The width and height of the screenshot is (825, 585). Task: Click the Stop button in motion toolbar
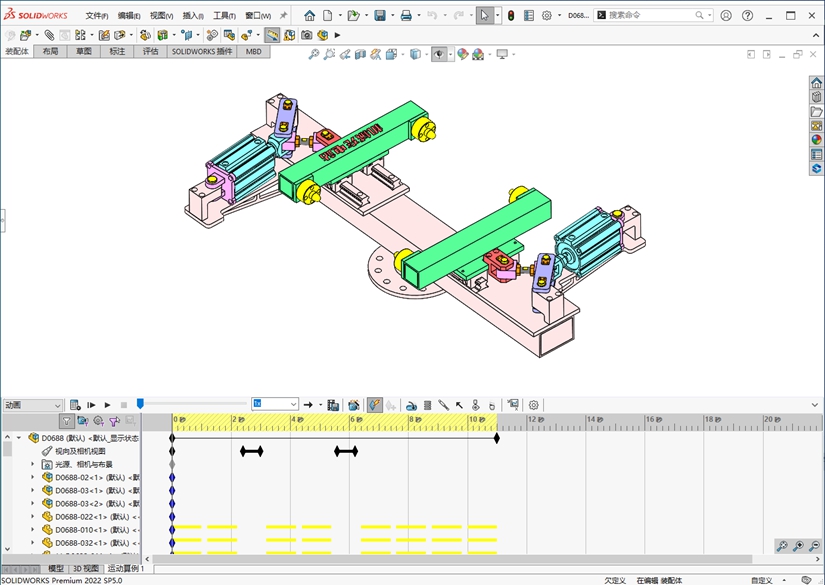coord(124,405)
